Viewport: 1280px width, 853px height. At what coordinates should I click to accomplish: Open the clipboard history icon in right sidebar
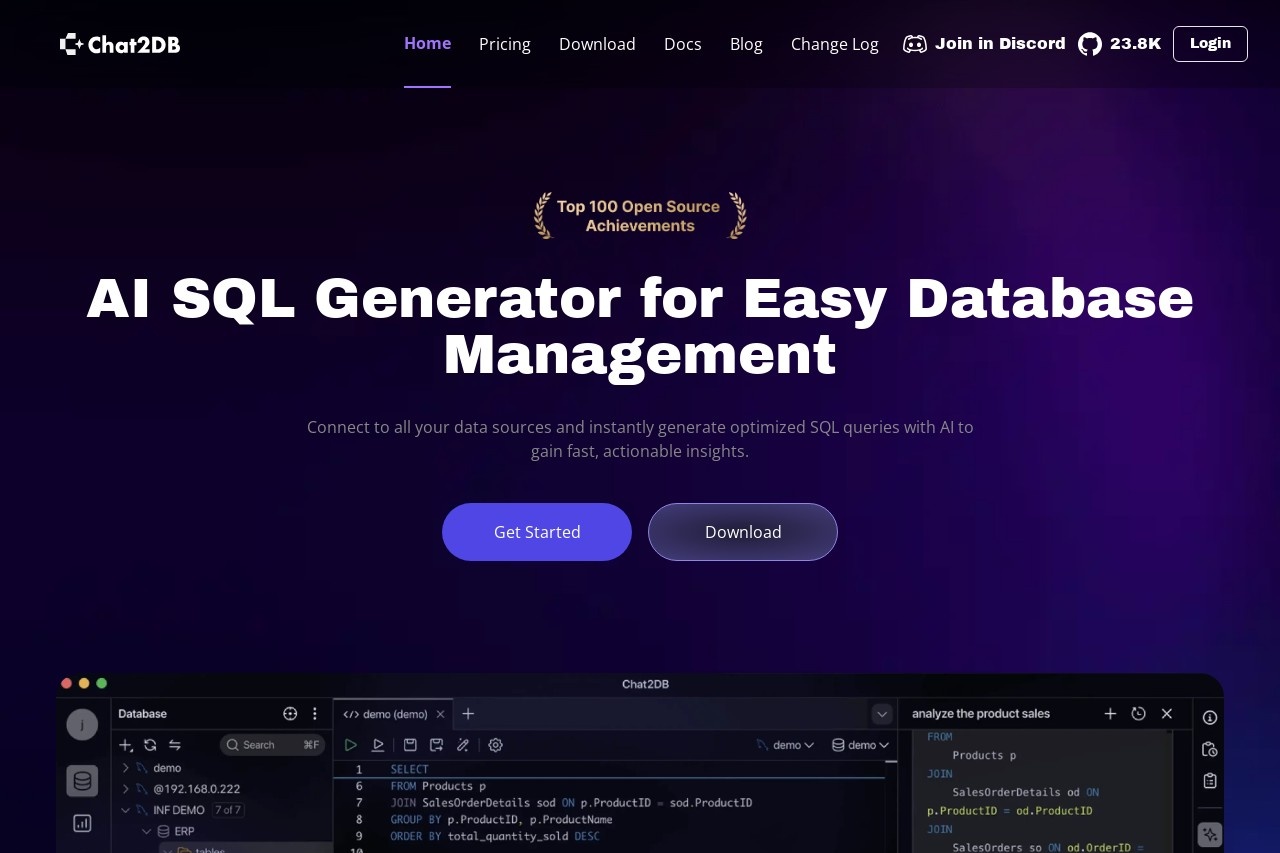click(x=1210, y=749)
